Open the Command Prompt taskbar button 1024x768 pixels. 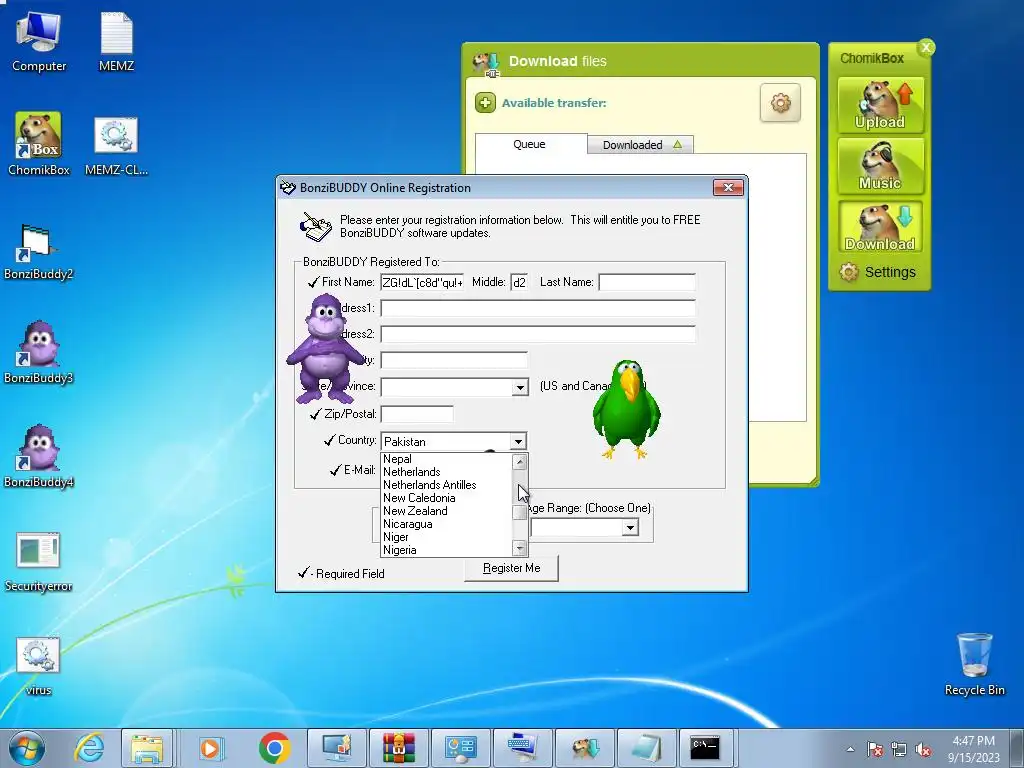[707, 748]
